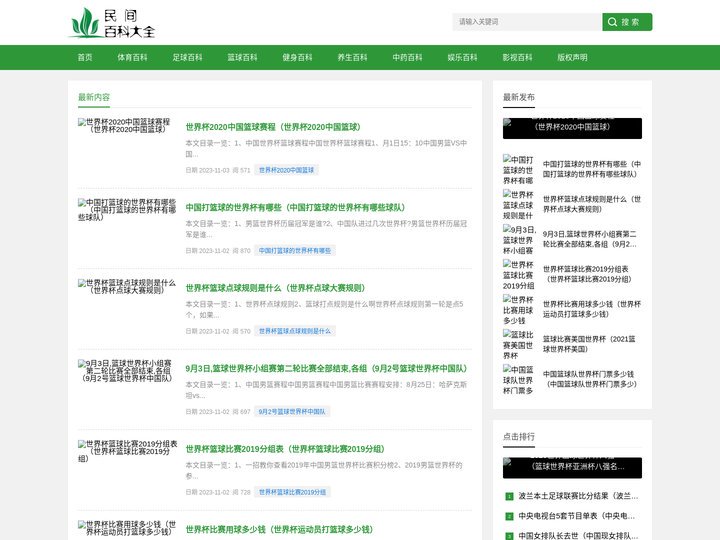
Task: Click date 日期 2023-11-03 of first article
Action: click(207, 170)
